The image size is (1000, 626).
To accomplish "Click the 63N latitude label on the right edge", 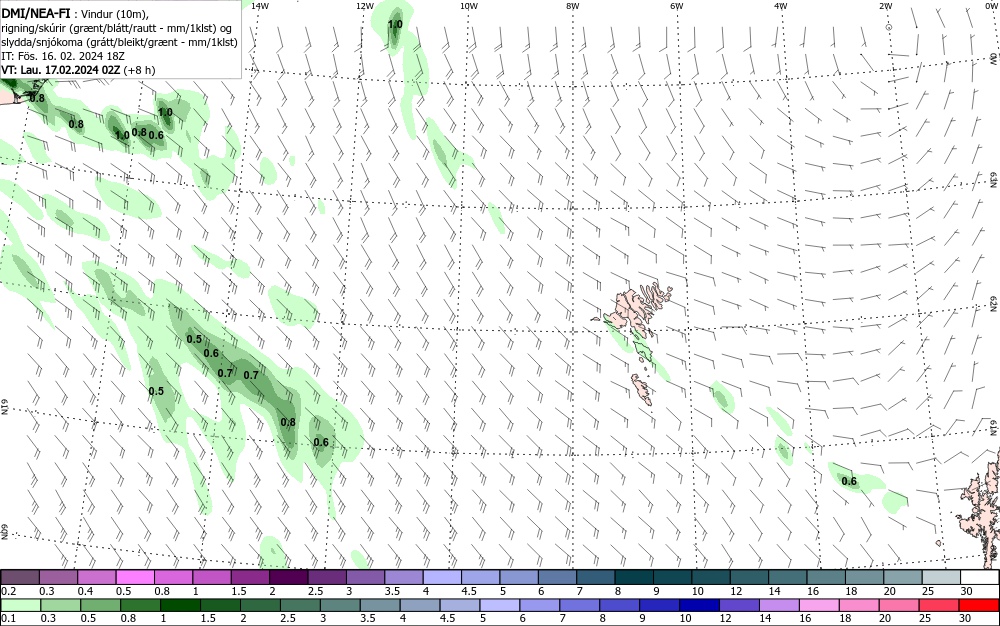I will (994, 179).
